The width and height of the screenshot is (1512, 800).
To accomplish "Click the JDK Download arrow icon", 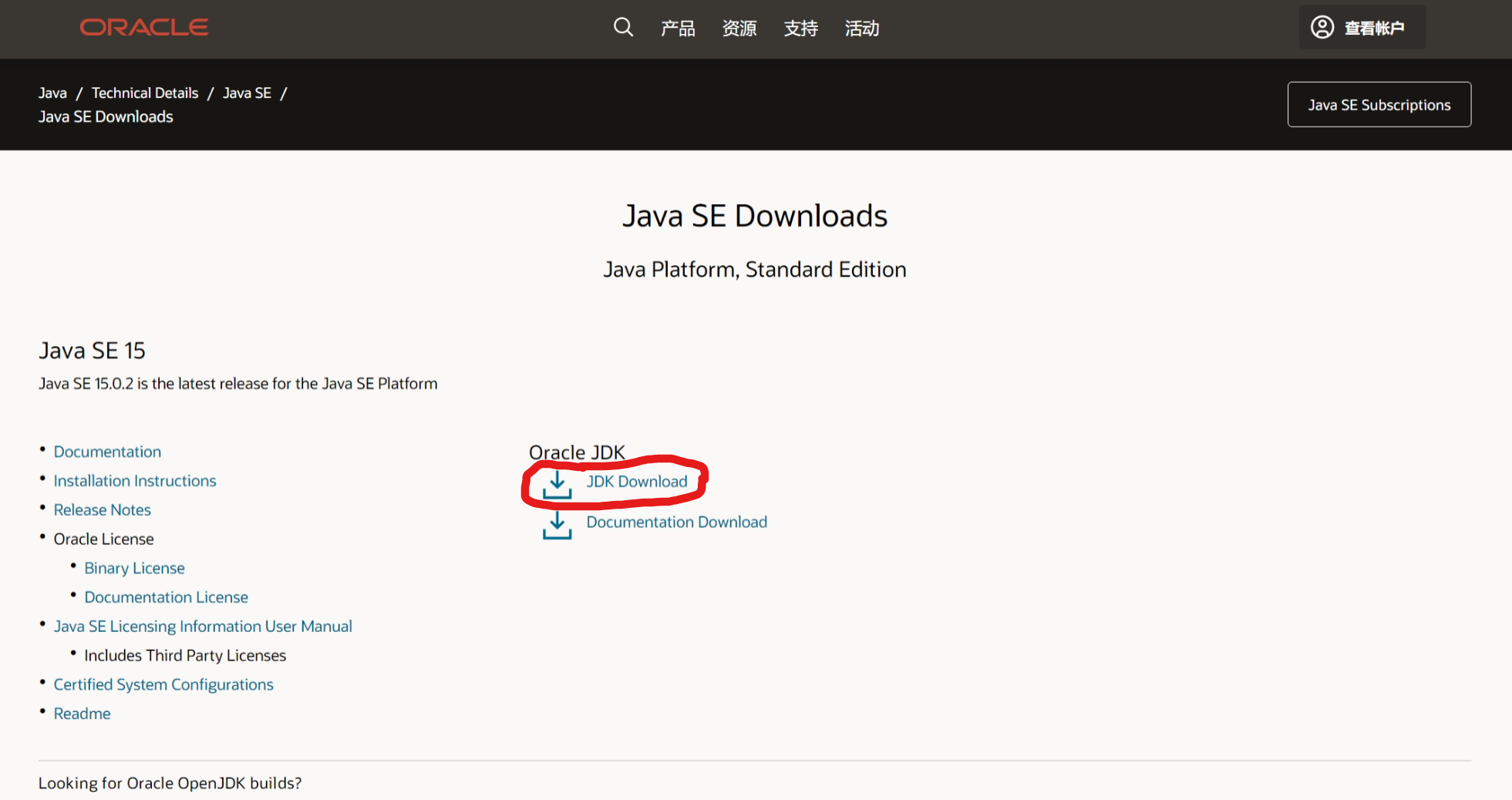I will pos(557,485).
